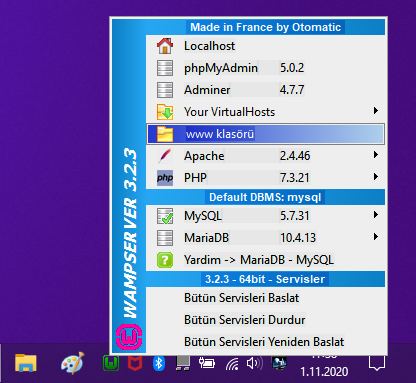Click the Default DBMS: mysql header
Image resolution: width=416 pixels, height=383 pixels.
click(265, 197)
